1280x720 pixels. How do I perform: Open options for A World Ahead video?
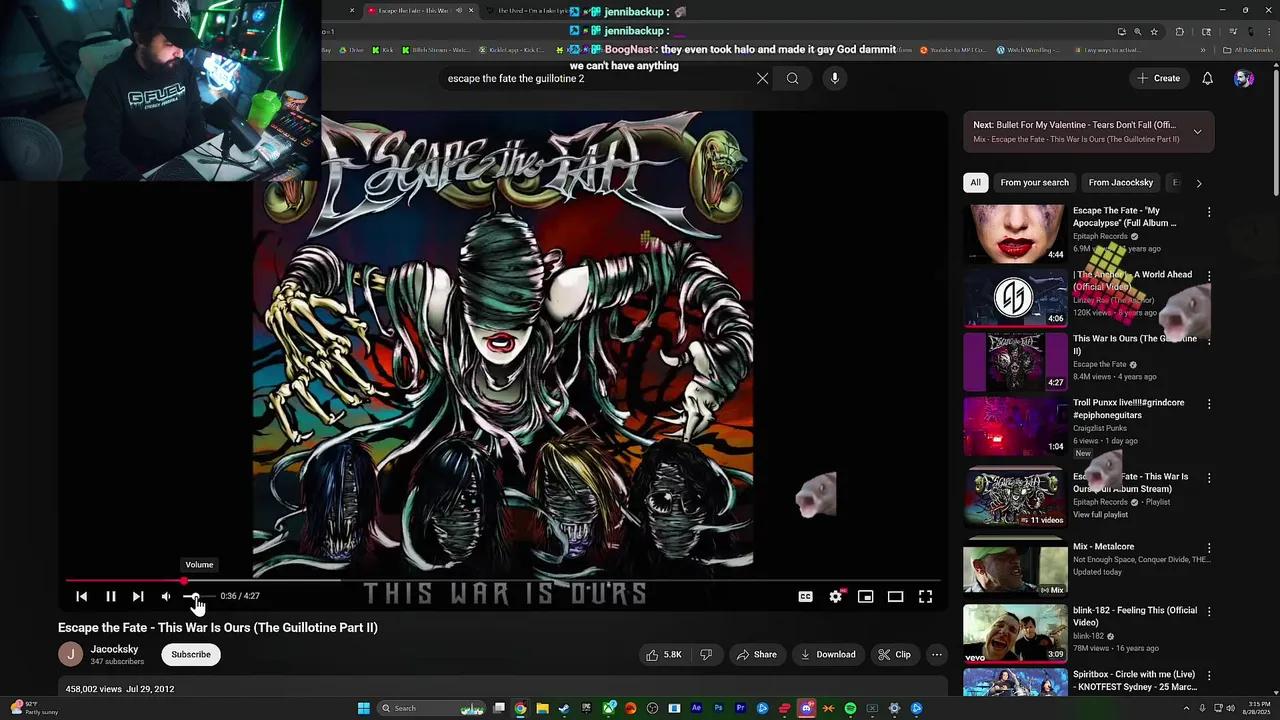[1209, 276]
